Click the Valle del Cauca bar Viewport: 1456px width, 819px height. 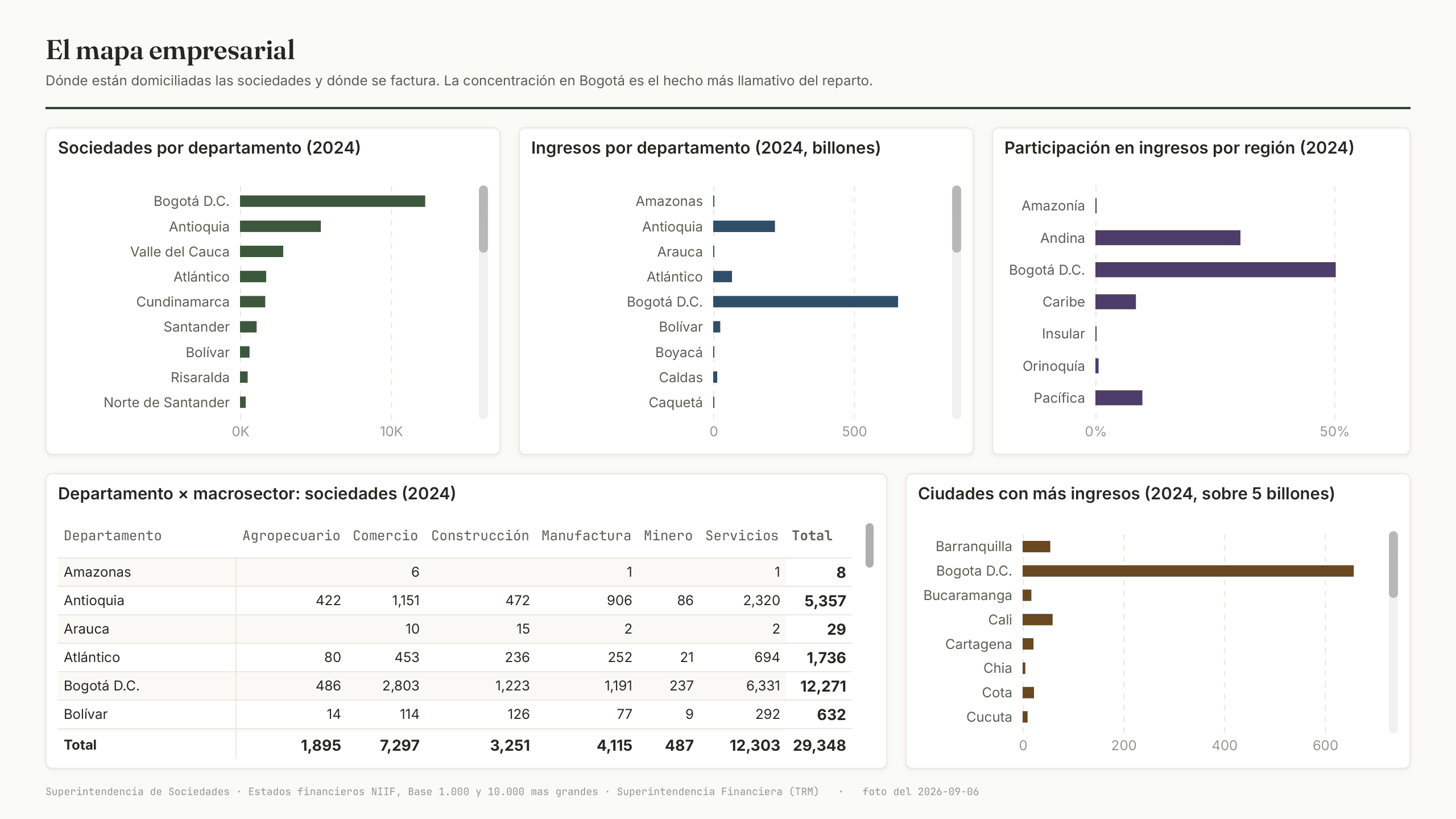tap(262, 251)
